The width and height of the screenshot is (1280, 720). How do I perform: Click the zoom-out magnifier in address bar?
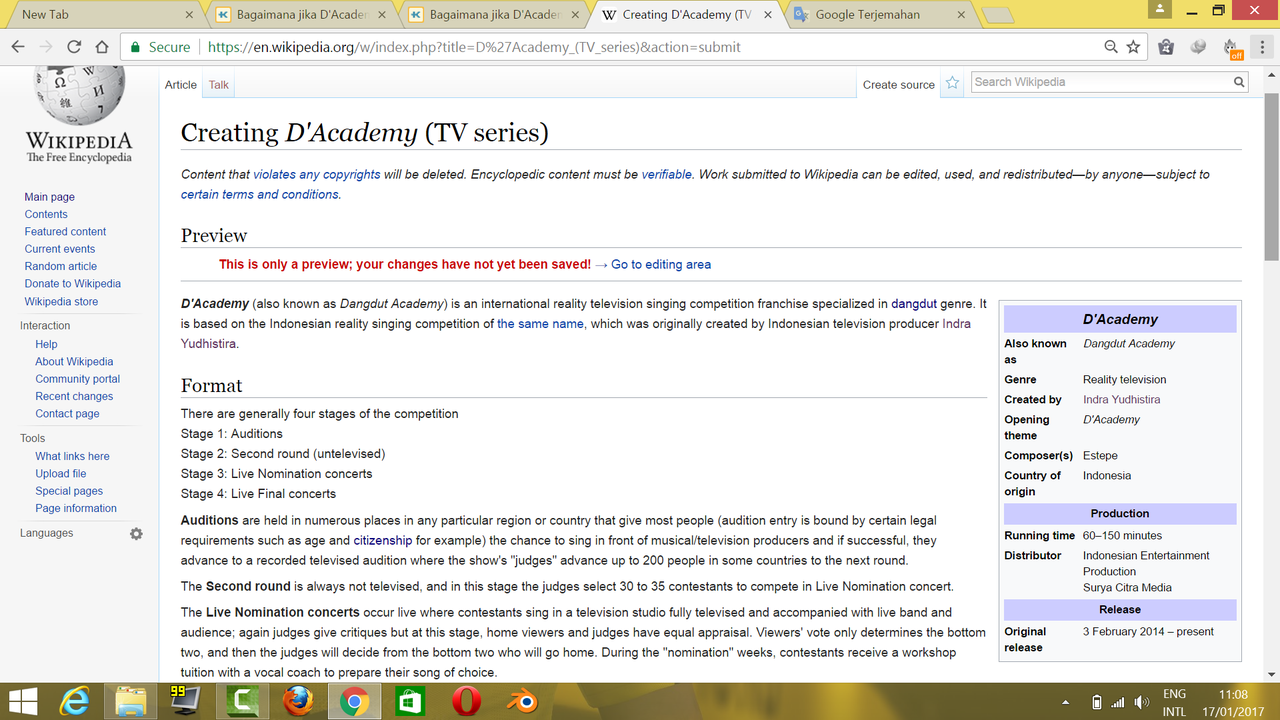1111,47
